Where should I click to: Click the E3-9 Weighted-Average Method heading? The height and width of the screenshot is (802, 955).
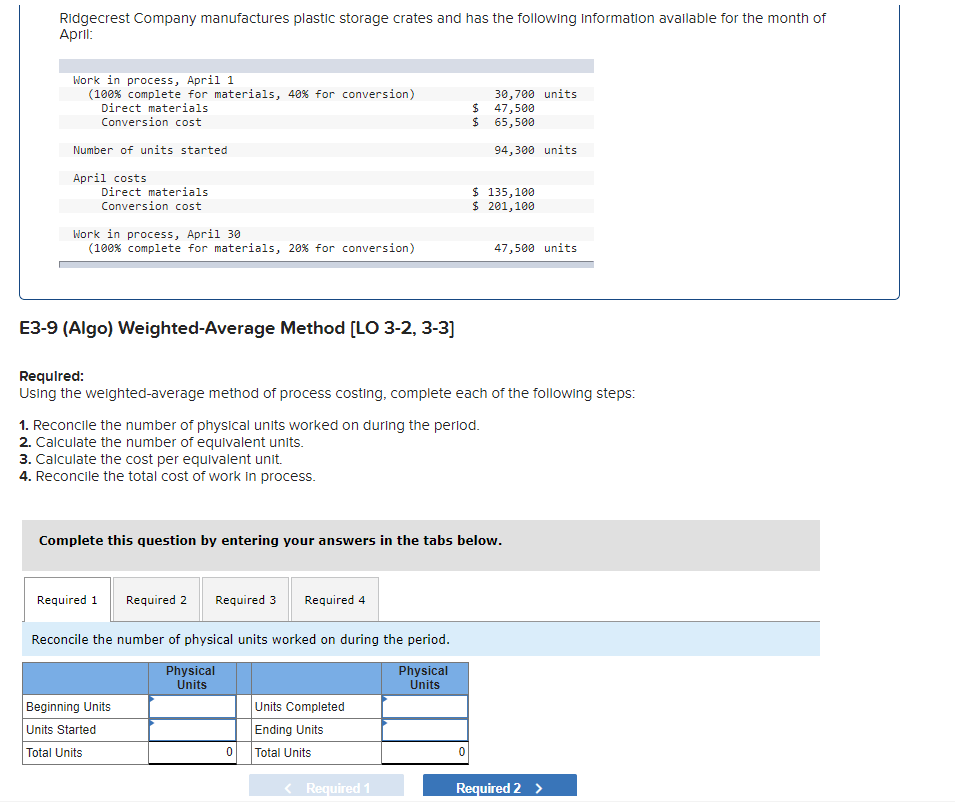click(x=237, y=328)
